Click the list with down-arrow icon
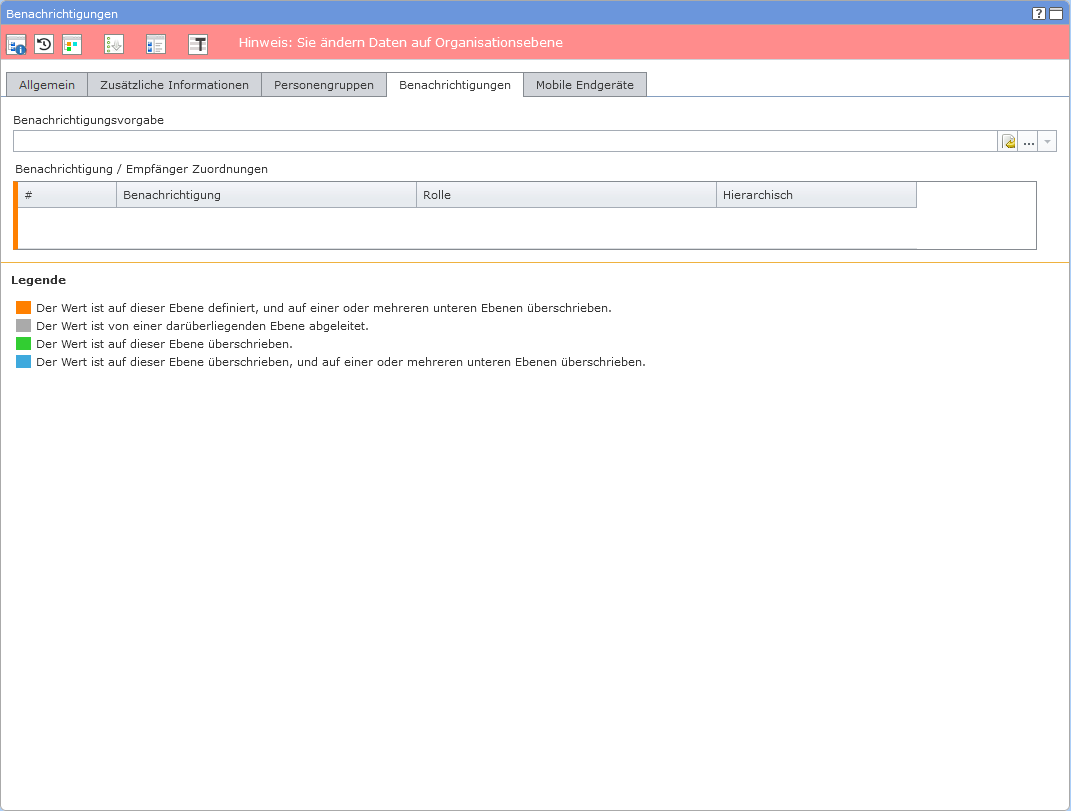This screenshot has width=1071, height=811. [x=114, y=44]
